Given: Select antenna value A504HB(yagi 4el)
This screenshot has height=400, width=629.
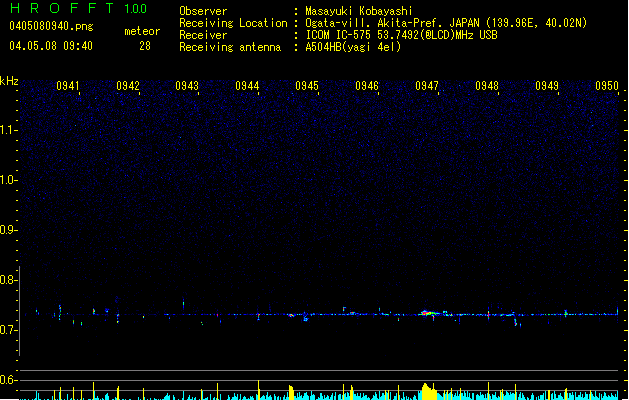Looking at the screenshot, I should point(353,47).
